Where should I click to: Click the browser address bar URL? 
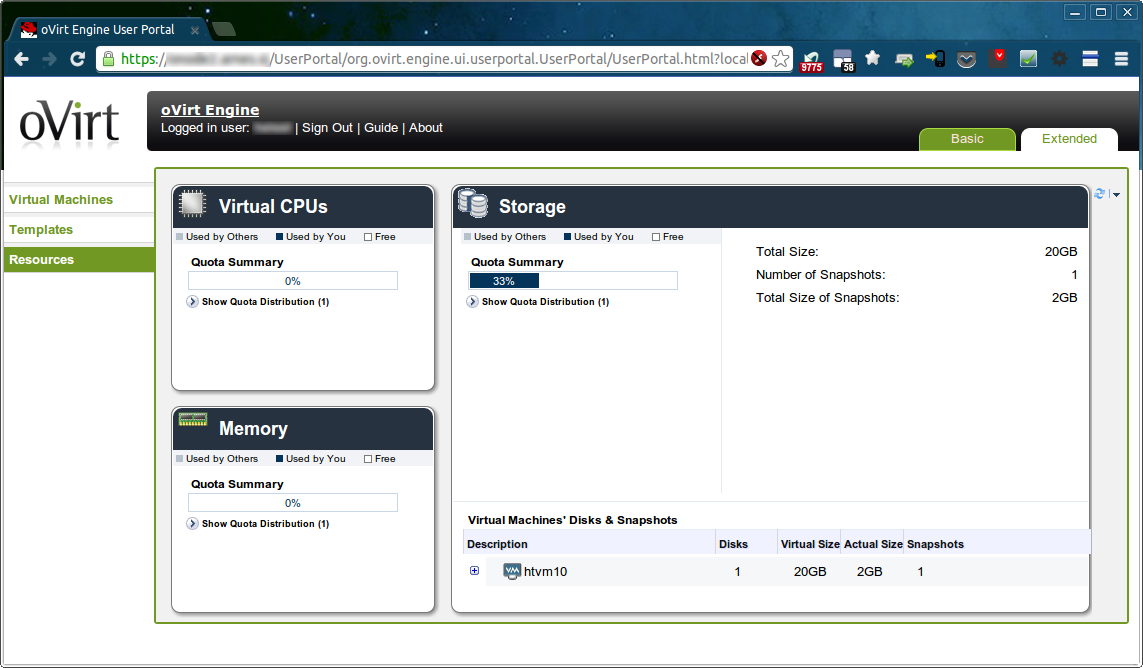[x=430, y=59]
